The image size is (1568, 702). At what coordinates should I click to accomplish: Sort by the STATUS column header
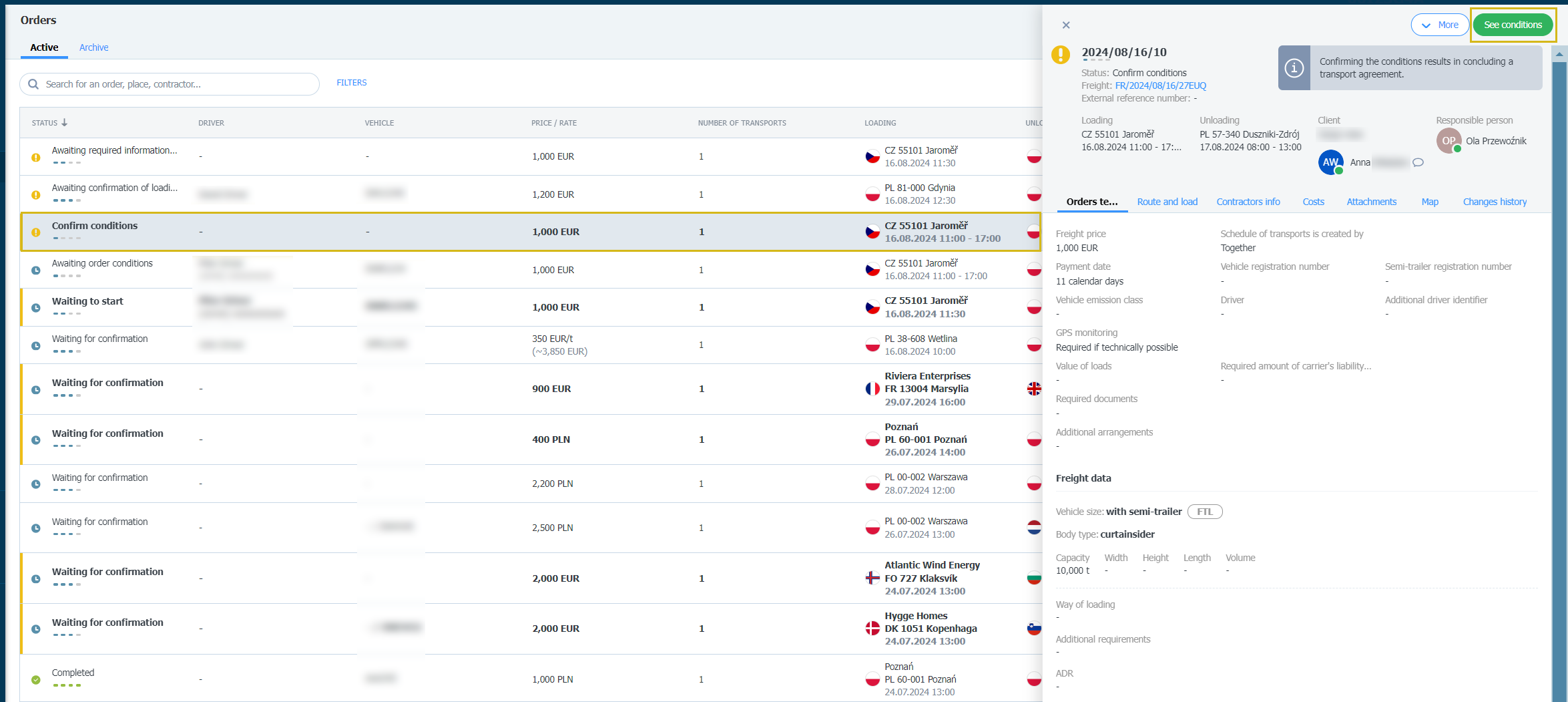(x=49, y=123)
